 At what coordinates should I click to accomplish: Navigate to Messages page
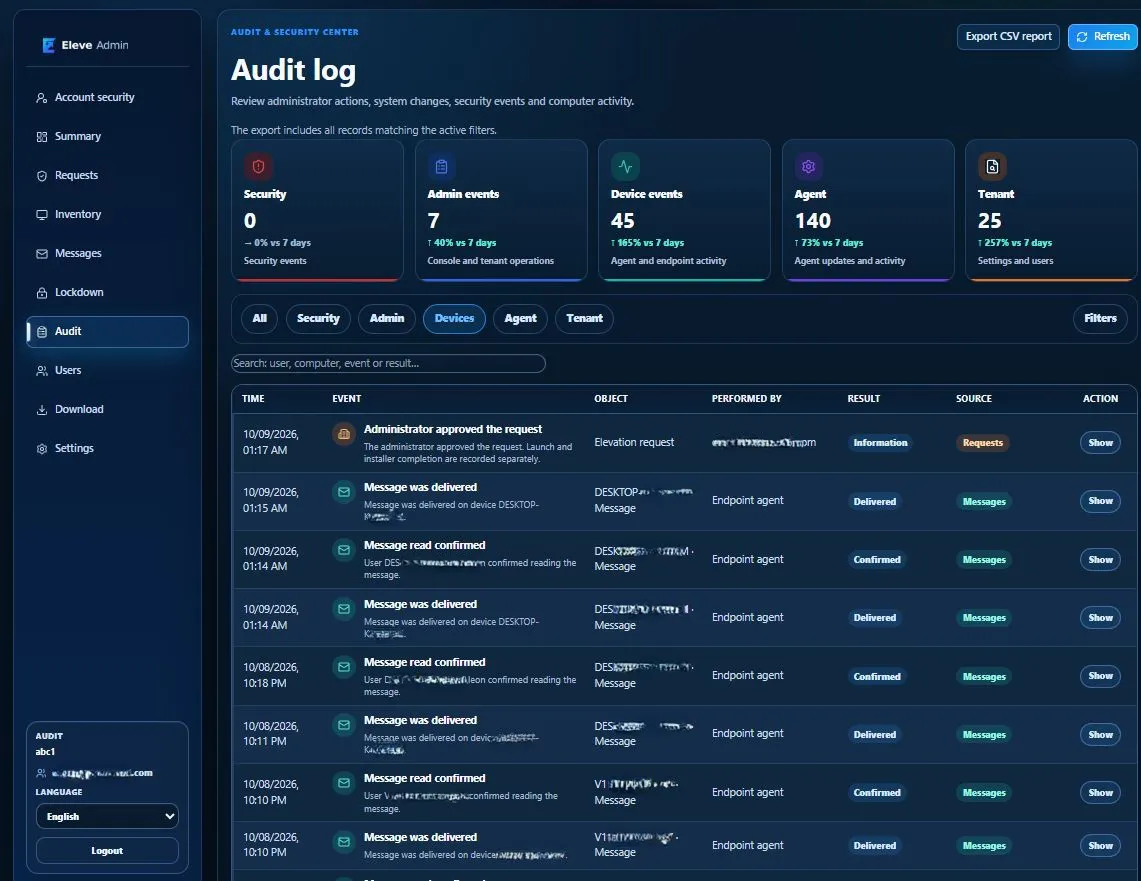tap(107, 253)
